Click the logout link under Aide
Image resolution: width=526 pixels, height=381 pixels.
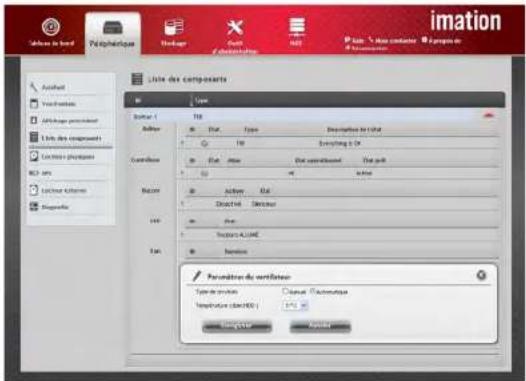[x=366, y=48]
